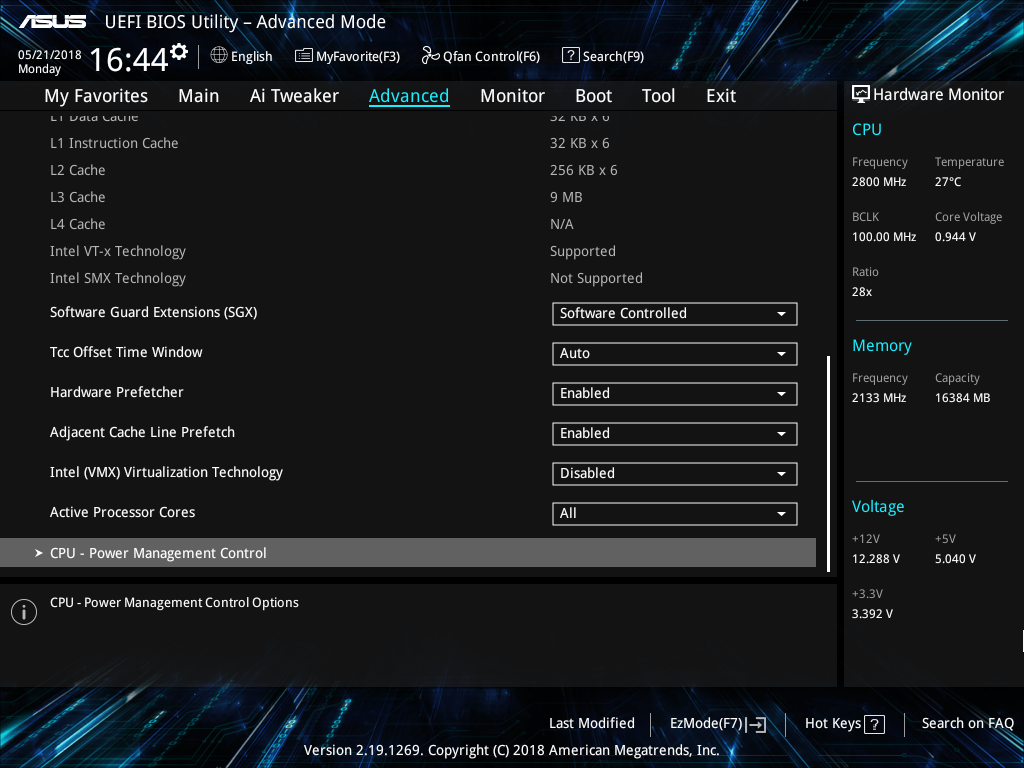Click the Hardware Monitor heading
The width and height of the screenshot is (1024, 768).
coord(938,95)
